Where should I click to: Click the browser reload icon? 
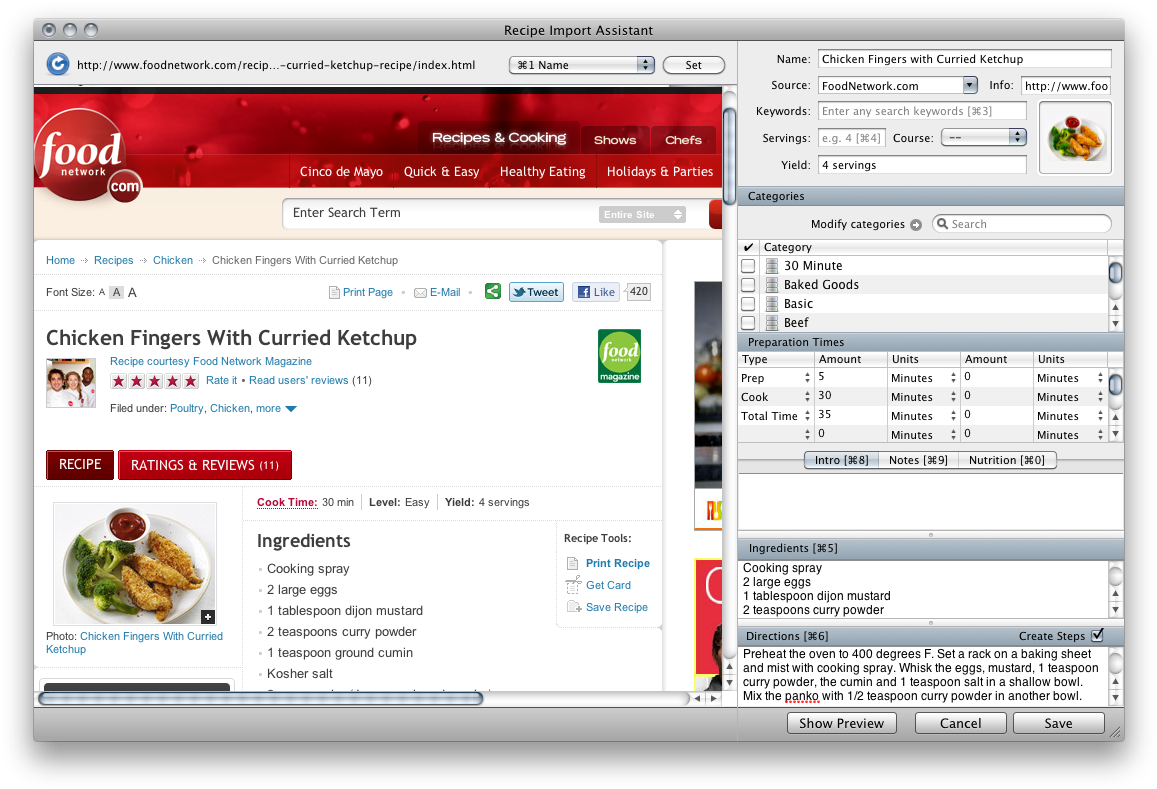pyautogui.click(x=58, y=65)
